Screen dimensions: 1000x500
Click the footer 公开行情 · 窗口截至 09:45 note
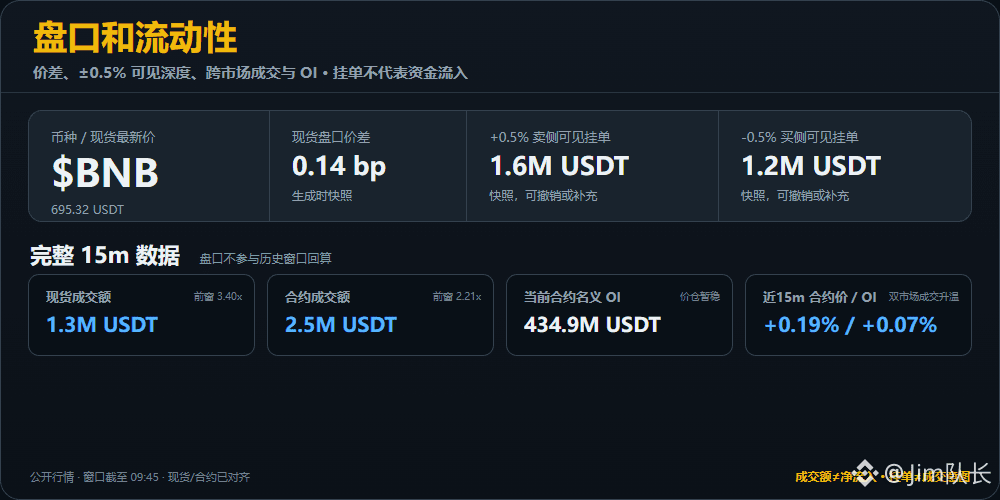click(x=140, y=477)
